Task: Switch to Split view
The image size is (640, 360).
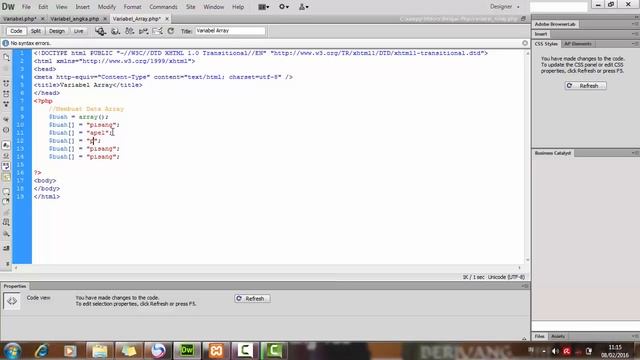Action: [x=36, y=31]
